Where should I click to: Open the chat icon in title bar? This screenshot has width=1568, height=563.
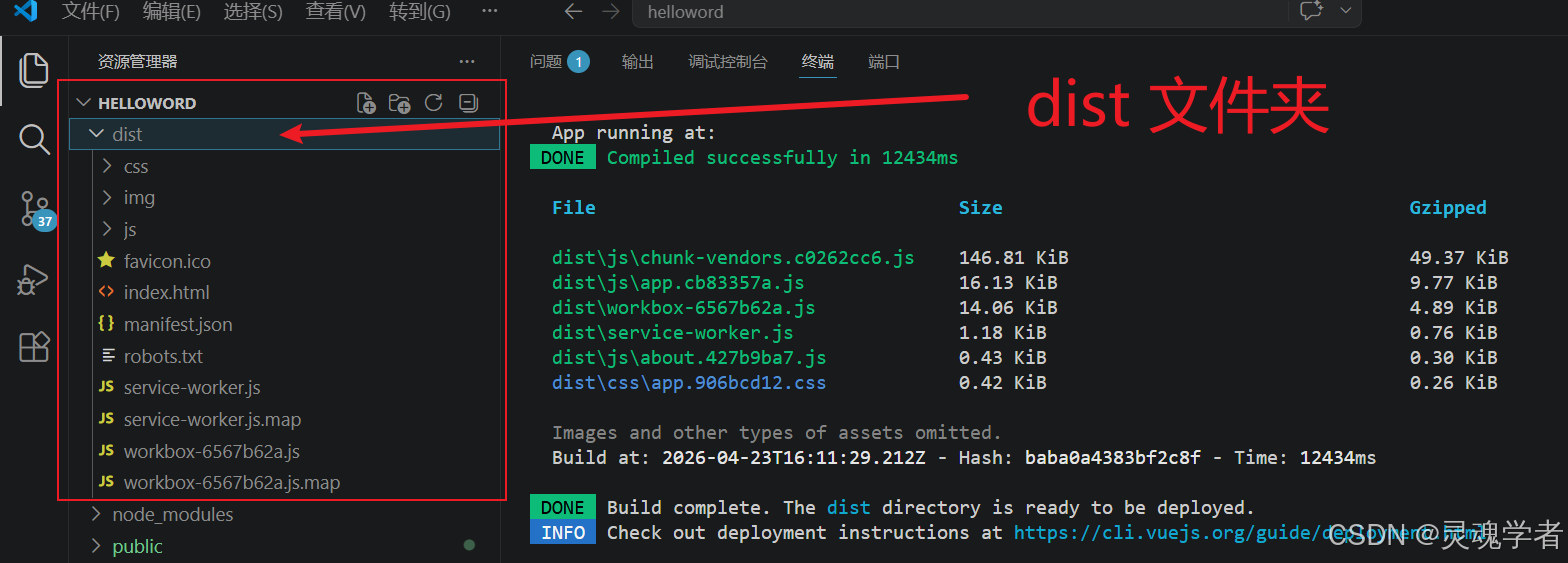tap(1311, 11)
